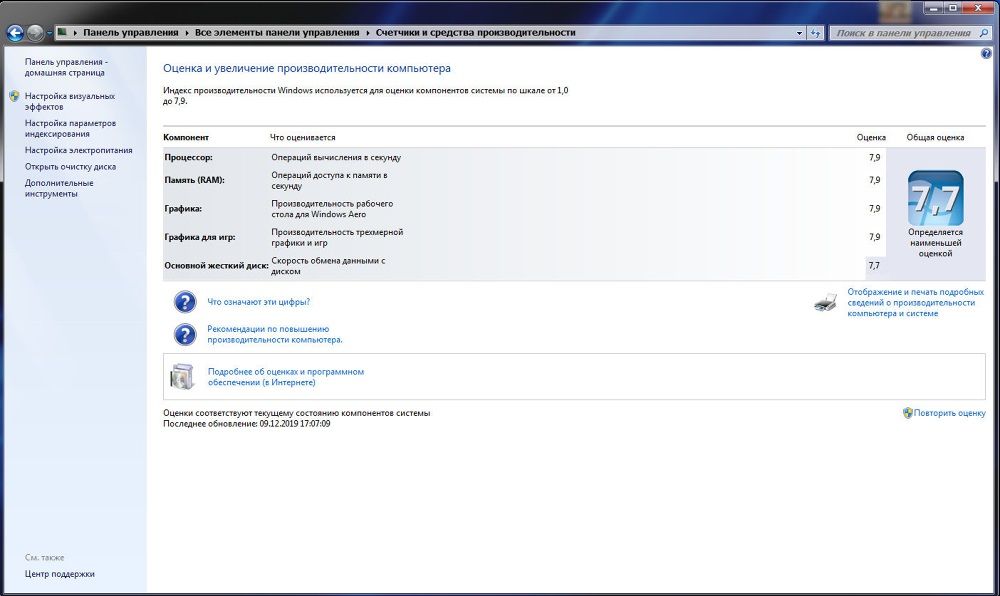Click the magnifier search icon
The width and height of the screenshot is (1000, 596).
pos(984,33)
